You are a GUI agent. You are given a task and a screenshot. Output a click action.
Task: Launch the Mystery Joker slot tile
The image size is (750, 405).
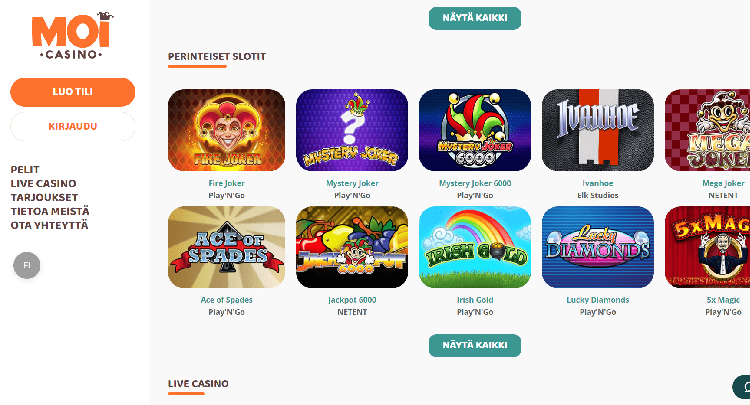pos(352,130)
